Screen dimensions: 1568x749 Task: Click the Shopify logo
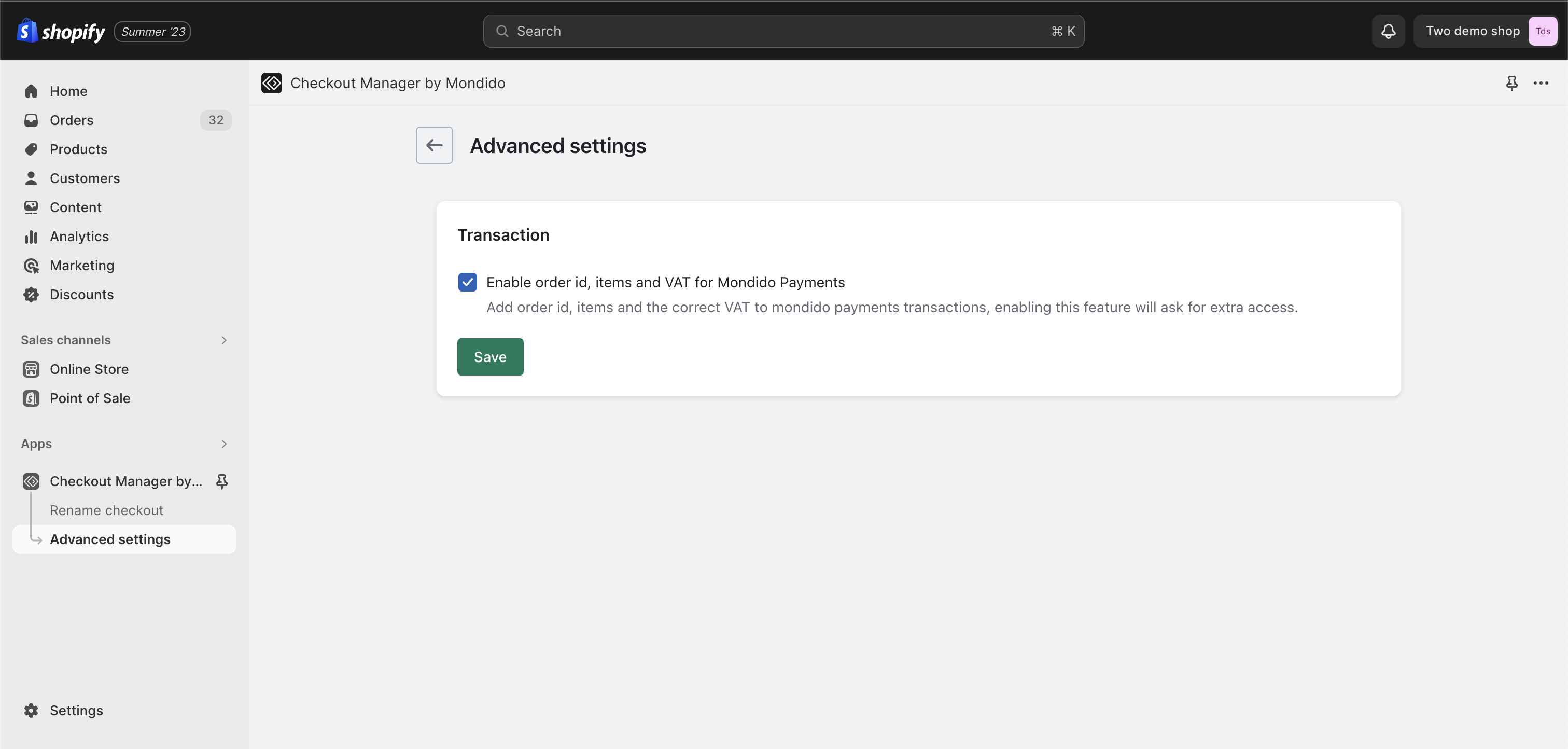[x=60, y=31]
